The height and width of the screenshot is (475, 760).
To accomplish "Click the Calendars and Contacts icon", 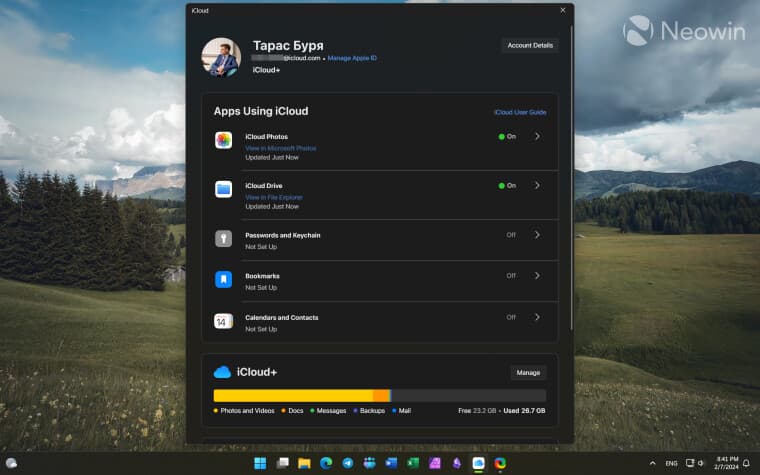I will coord(223,321).
